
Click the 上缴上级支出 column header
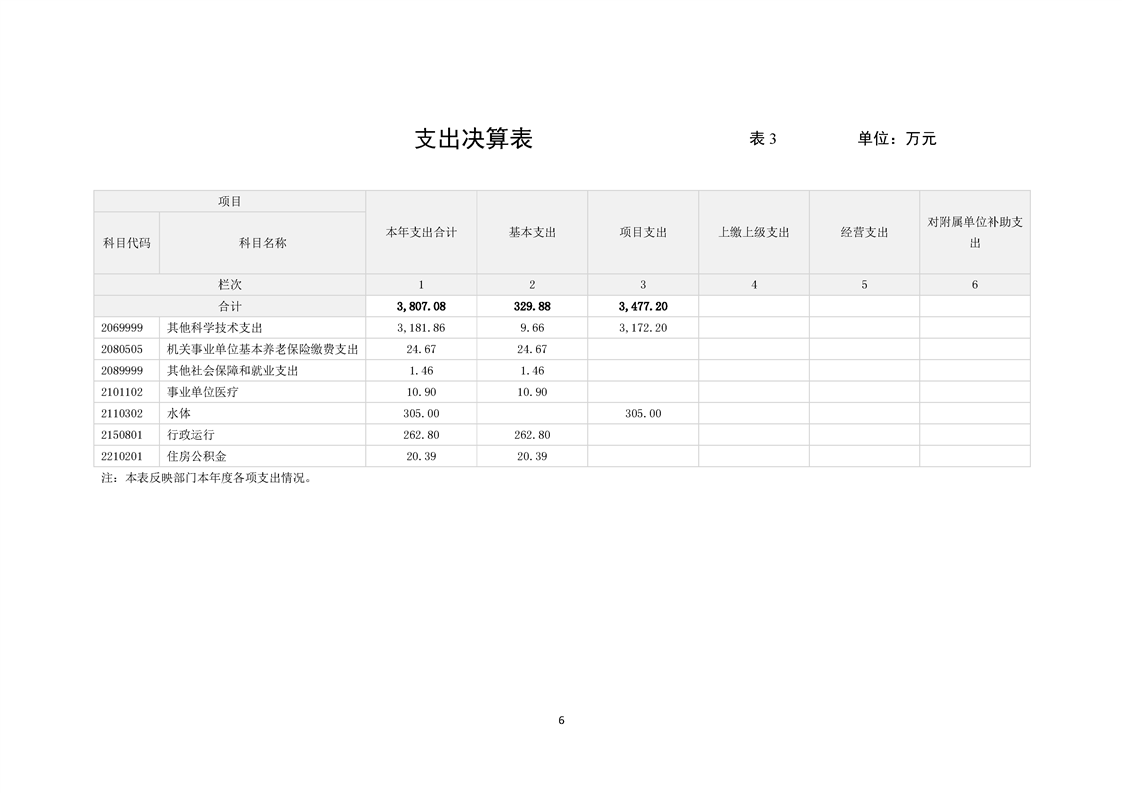tap(754, 232)
